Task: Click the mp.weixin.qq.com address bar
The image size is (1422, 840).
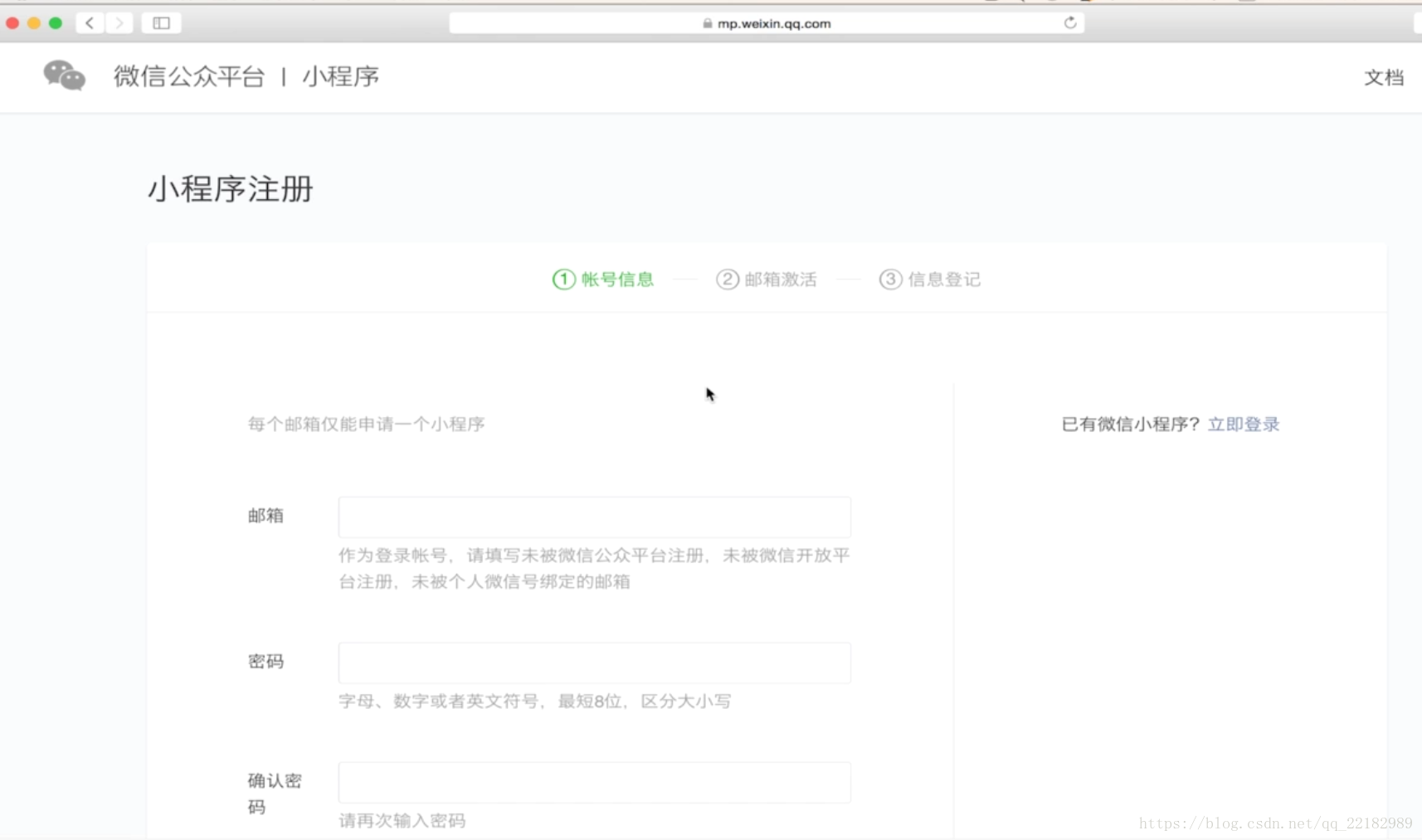Action: click(767, 23)
